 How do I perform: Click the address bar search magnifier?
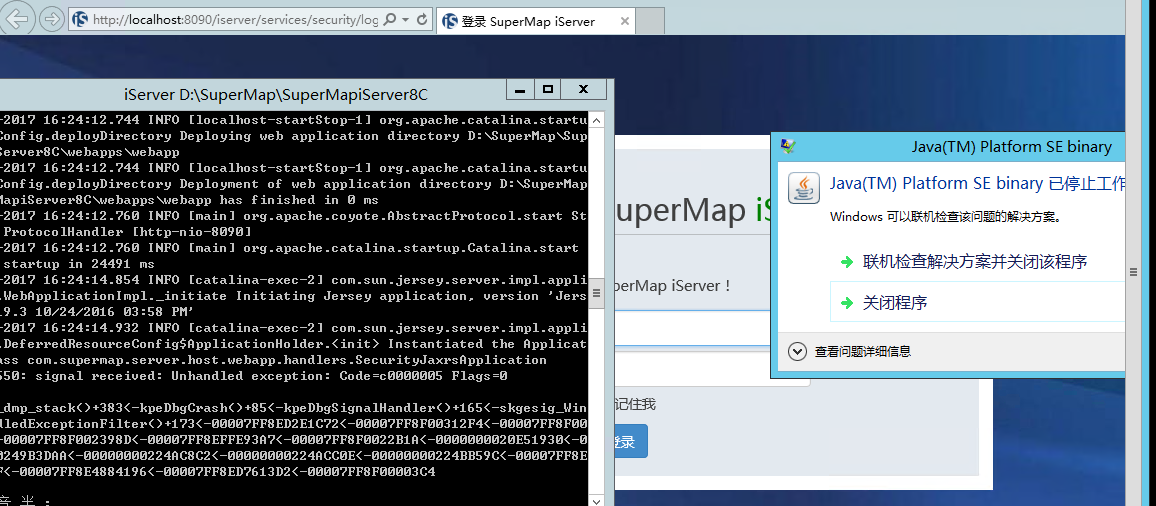click(x=391, y=20)
